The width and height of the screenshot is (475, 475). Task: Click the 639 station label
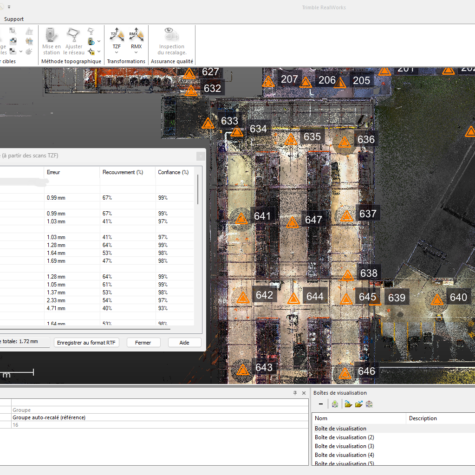397,298
